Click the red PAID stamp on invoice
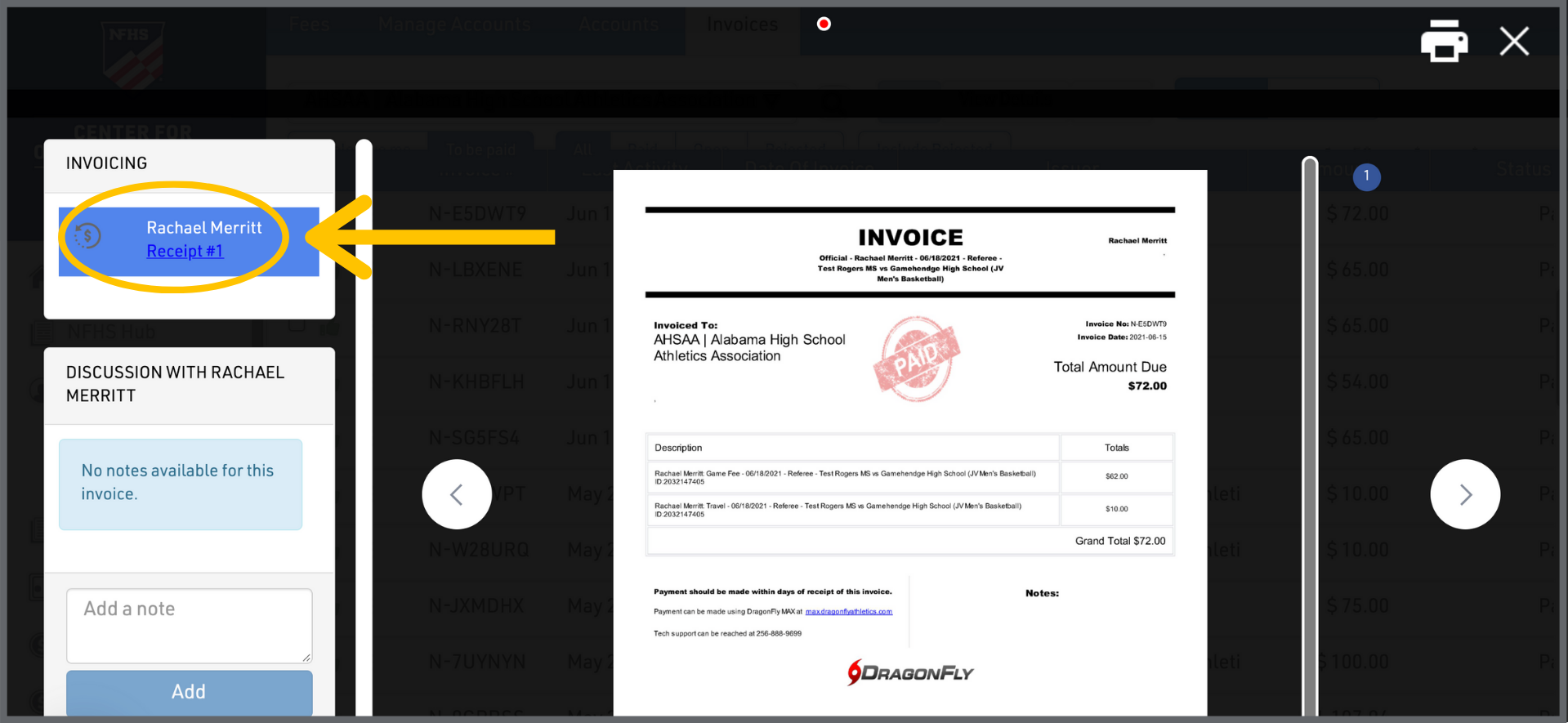The width and height of the screenshot is (1568, 723). click(x=916, y=359)
